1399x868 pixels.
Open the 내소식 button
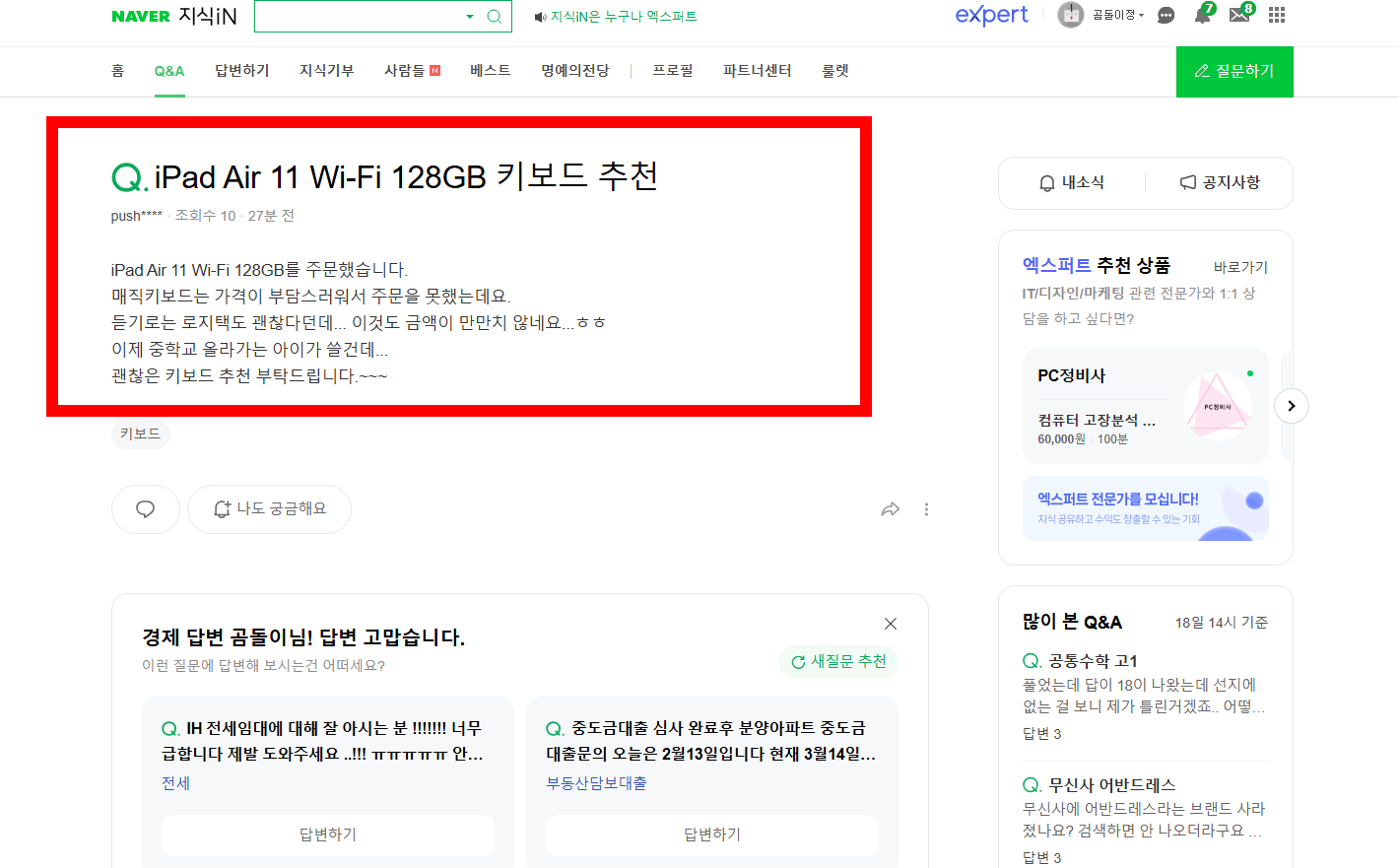click(1072, 182)
